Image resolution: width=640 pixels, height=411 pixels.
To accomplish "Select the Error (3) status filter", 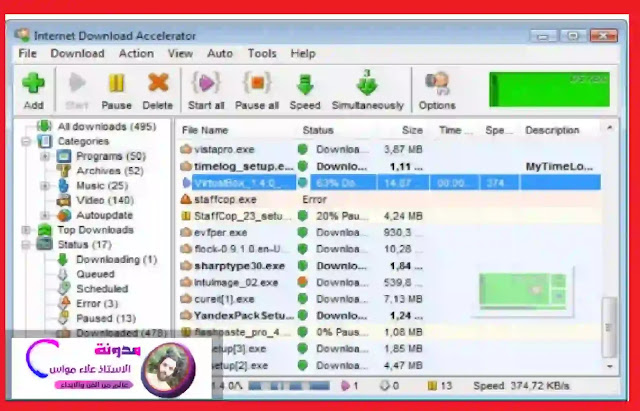I will pos(97,303).
